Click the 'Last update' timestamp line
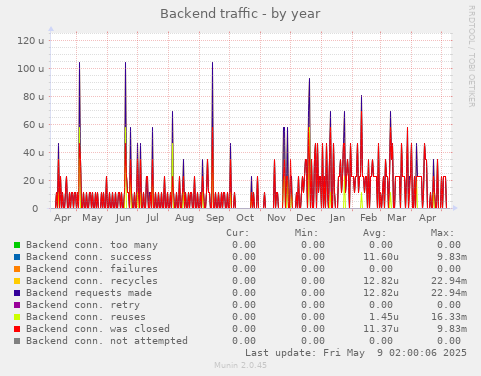481x376 pixels. [356, 353]
